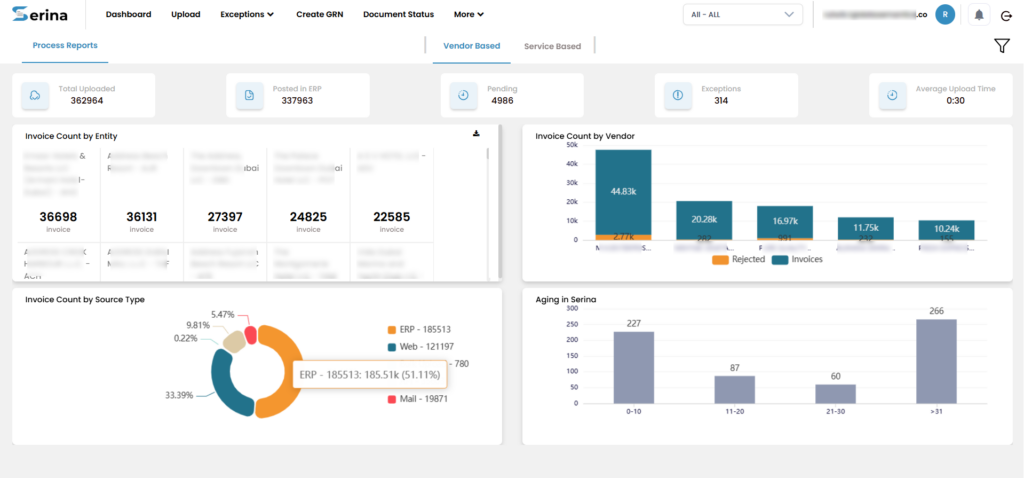Toggle Invoices series in vendor chart legend
This screenshot has width=1024, height=478.
[797, 259]
